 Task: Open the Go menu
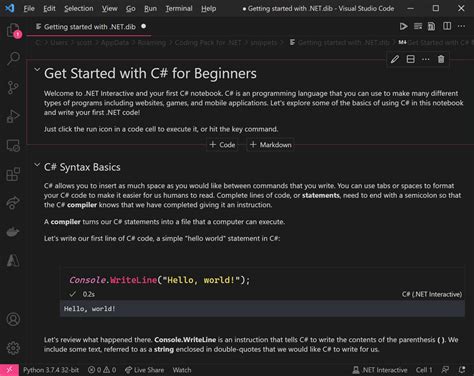(131, 9)
